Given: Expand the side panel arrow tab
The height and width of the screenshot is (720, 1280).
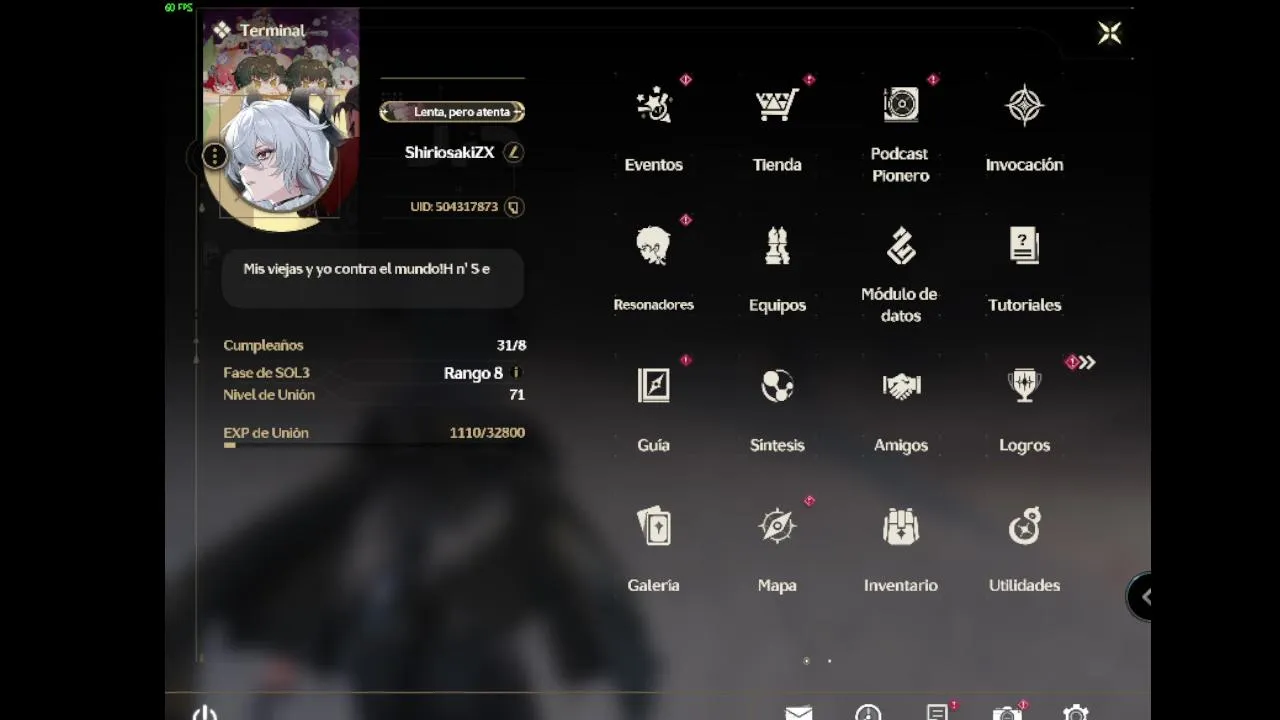Looking at the screenshot, I should click(x=1141, y=597).
